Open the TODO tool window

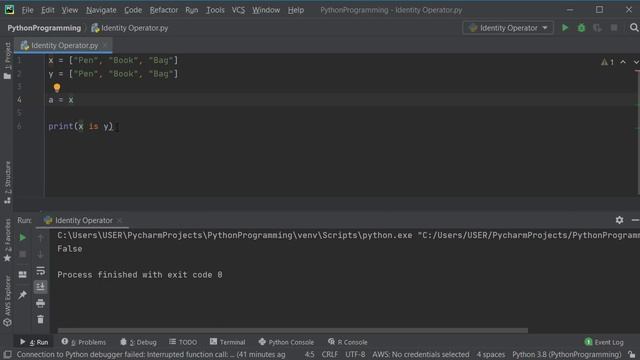183,342
